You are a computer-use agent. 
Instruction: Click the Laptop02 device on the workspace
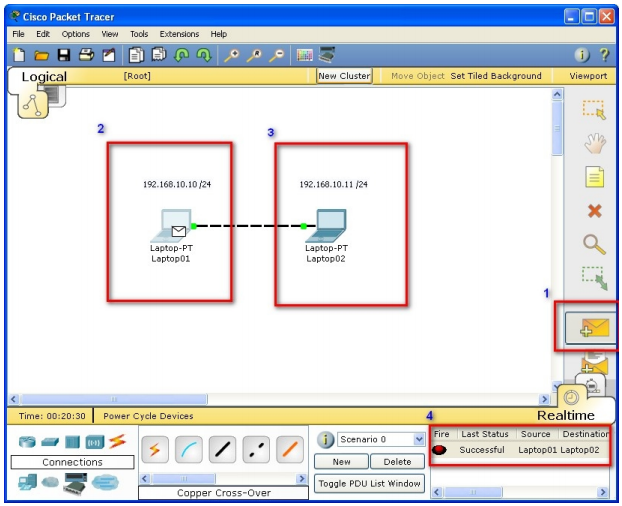326,226
